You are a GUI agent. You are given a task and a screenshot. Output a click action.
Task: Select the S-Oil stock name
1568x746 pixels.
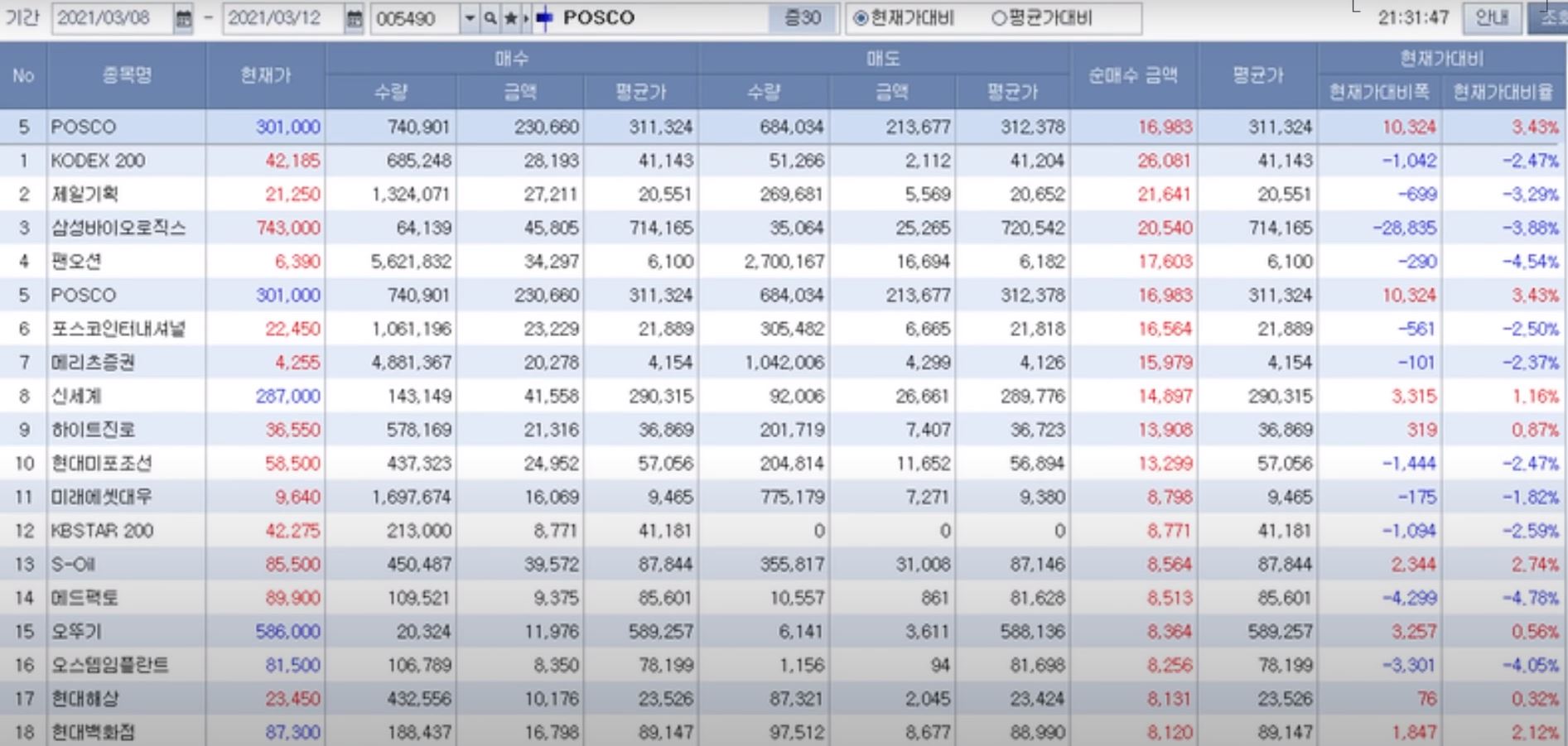coord(73,565)
